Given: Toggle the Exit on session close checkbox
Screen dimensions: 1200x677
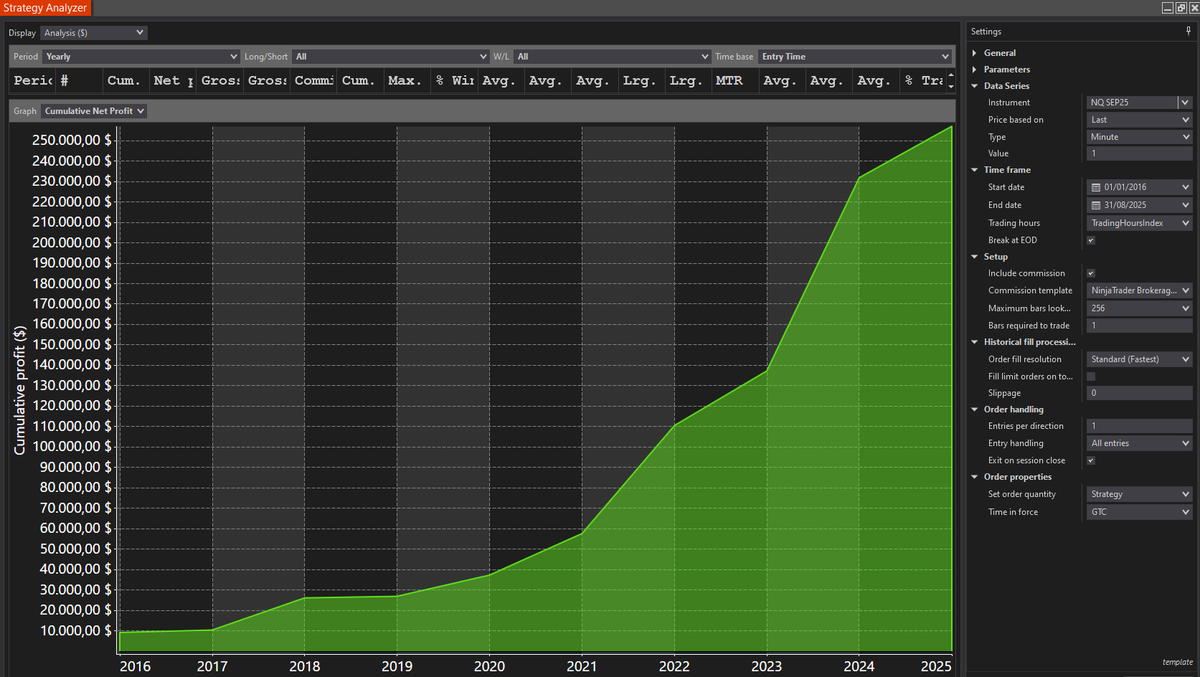Looking at the screenshot, I should [1091, 460].
